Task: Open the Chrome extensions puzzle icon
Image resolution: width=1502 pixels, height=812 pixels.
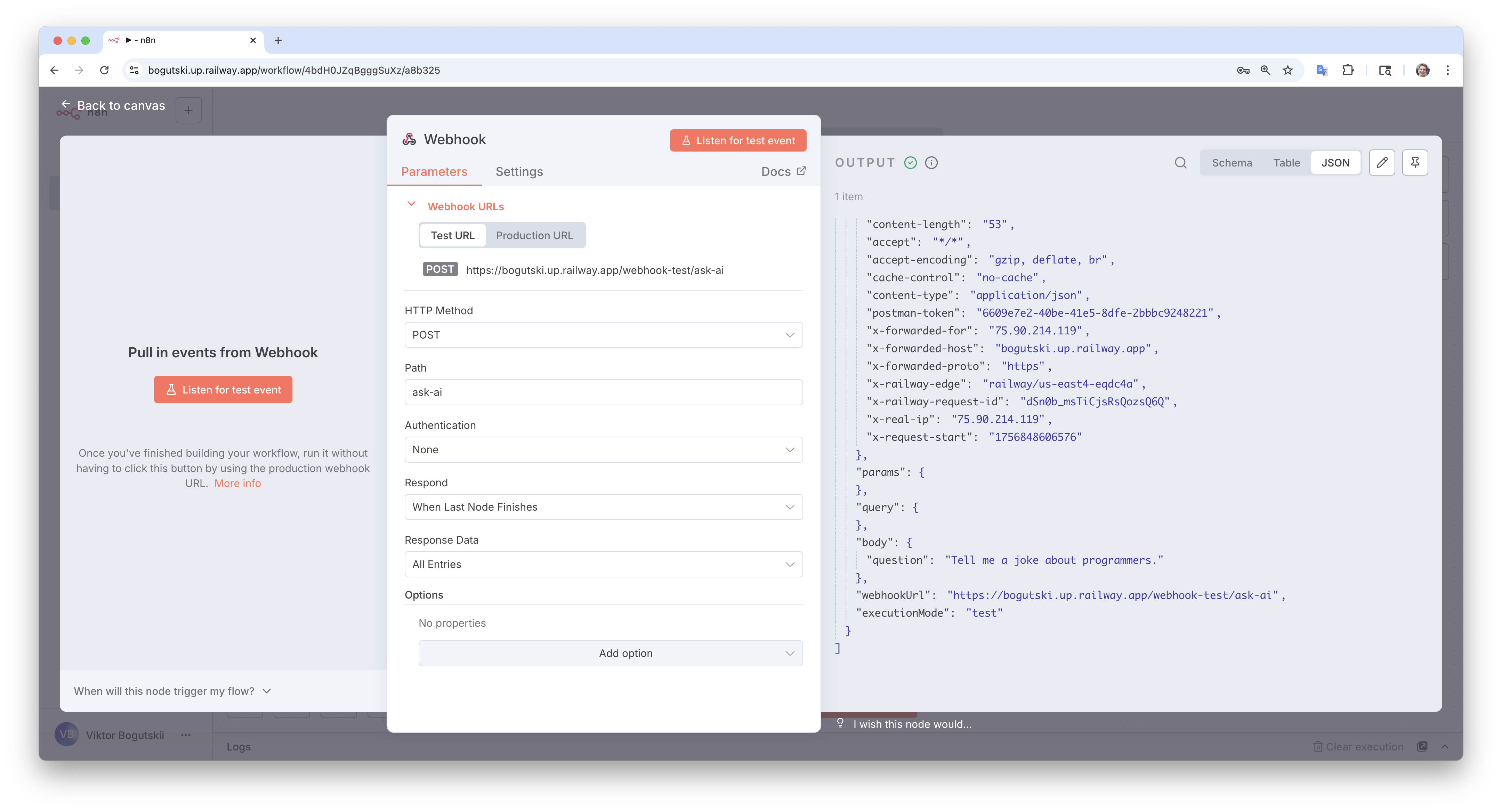Action: pyautogui.click(x=1348, y=70)
